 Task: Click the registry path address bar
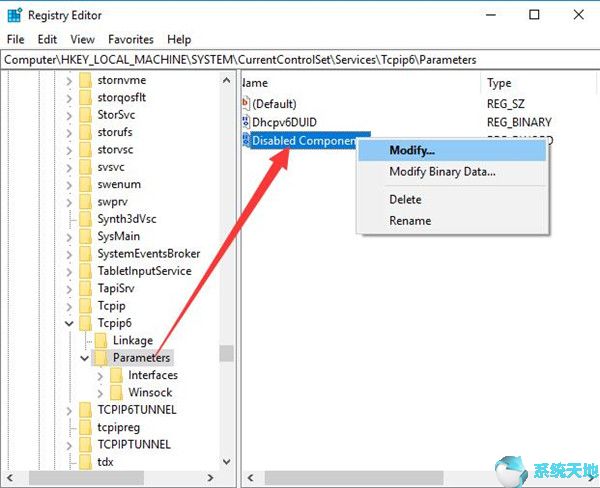click(x=300, y=60)
